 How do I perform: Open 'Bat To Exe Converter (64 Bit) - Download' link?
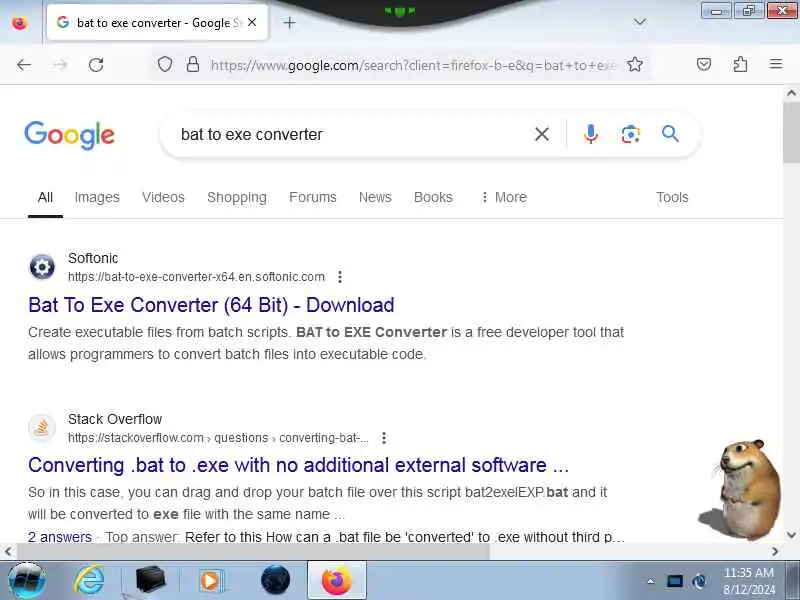click(x=211, y=305)
